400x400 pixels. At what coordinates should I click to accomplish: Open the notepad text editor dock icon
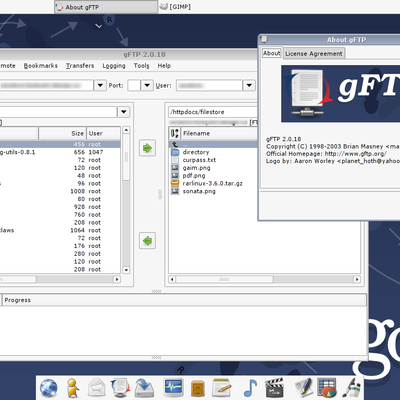click(x=222, y=388)
